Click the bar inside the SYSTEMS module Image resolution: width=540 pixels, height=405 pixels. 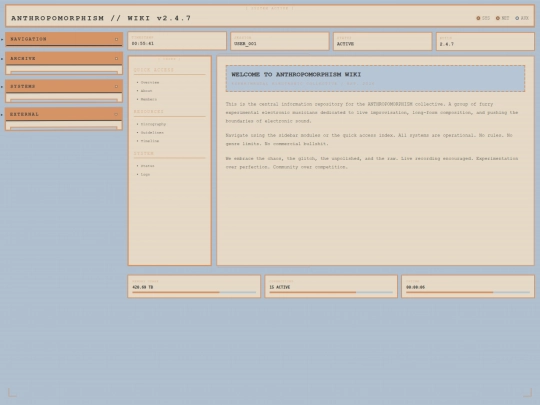tap(64, 101)
